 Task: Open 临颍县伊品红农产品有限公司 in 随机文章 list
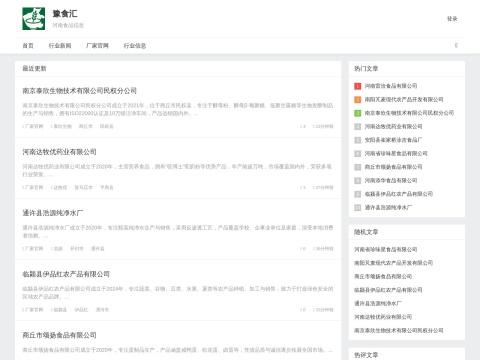click(x=388, y=290)
